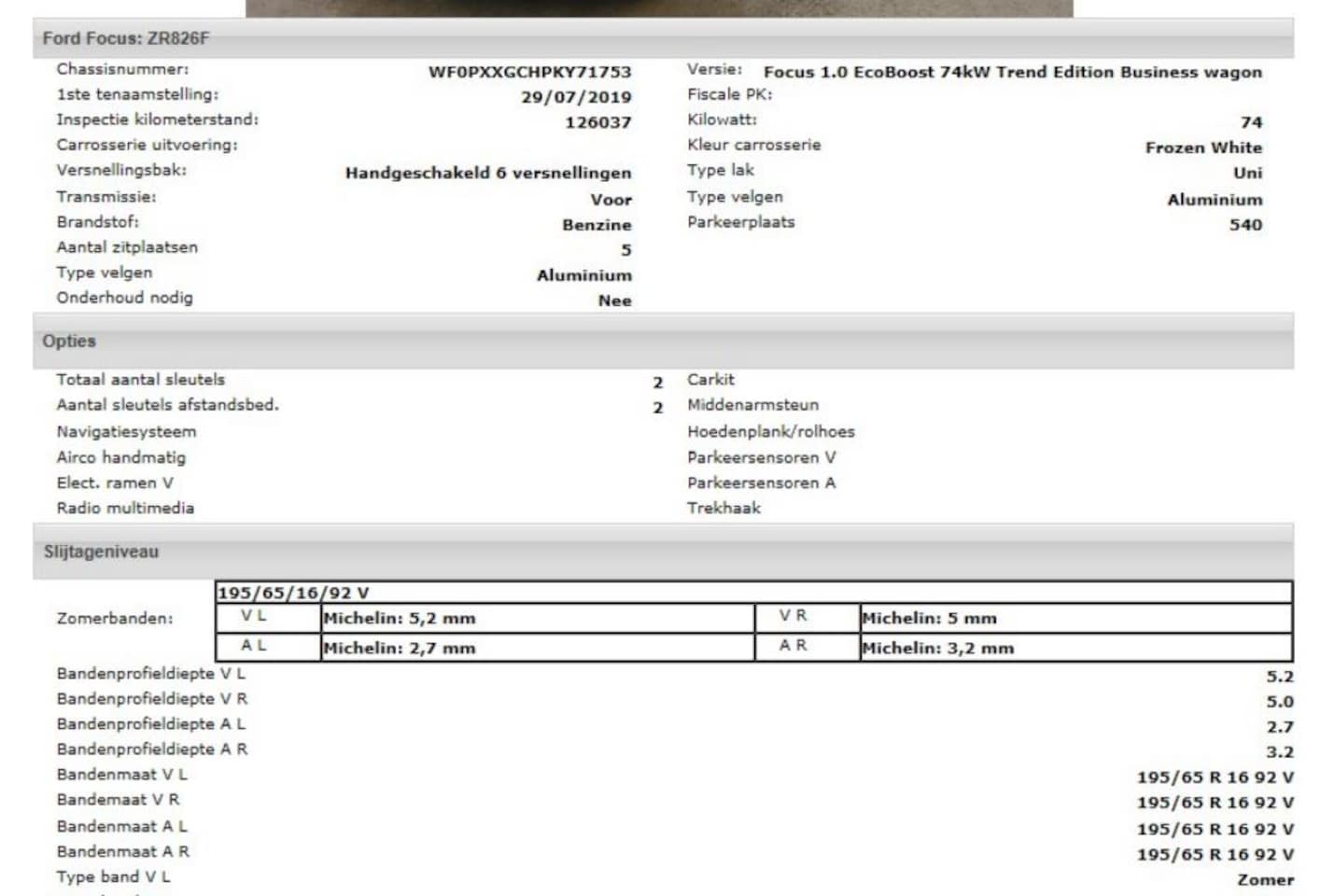Click the Ford Focus: ZR826F section header
The image size is (1334, 896).
663,38
